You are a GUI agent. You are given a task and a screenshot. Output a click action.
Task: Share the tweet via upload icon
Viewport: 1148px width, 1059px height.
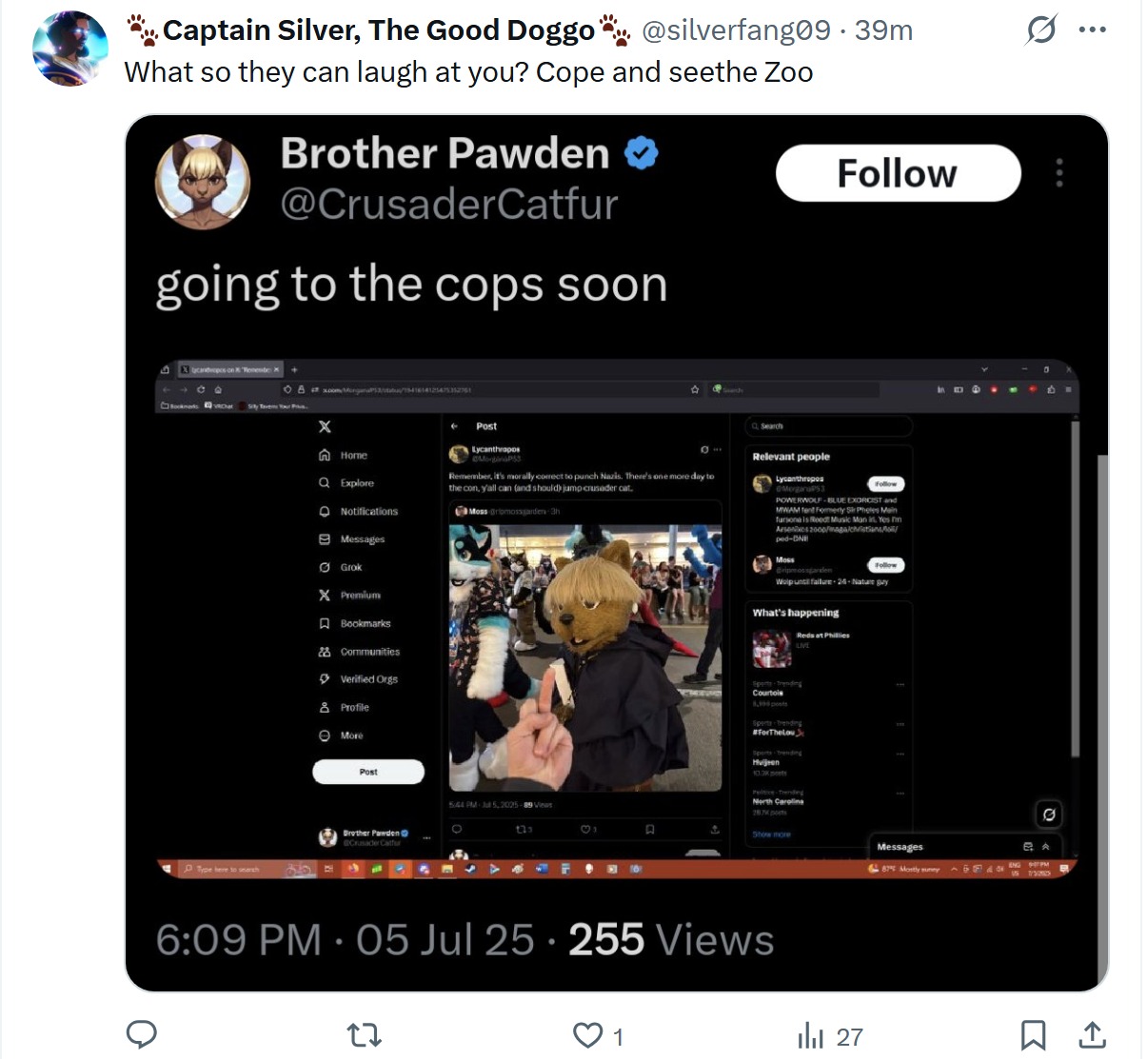coord(1092,1034)
